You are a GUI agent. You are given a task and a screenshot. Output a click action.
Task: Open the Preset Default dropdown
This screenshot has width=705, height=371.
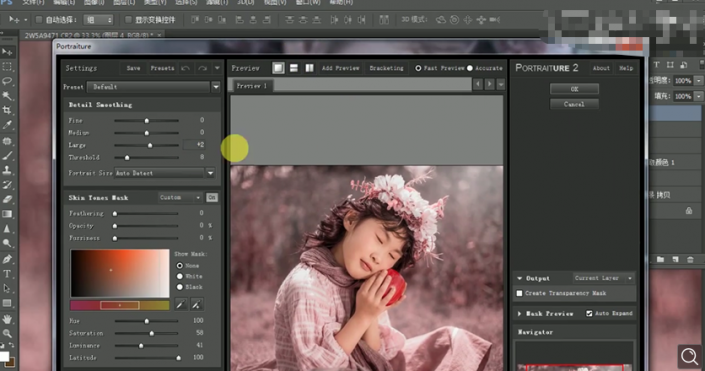pyautogui.click(x=216, y=87)
